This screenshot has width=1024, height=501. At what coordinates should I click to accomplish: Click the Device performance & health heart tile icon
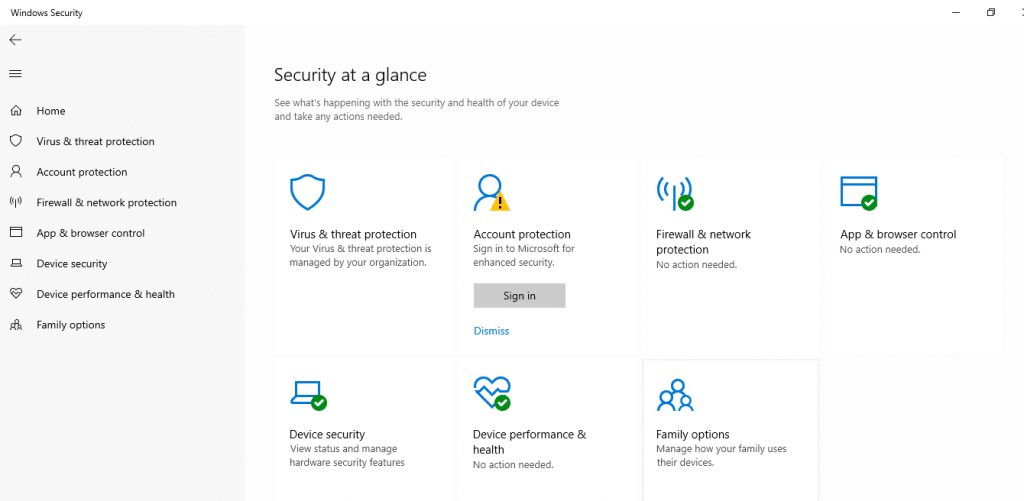[492, 393]
